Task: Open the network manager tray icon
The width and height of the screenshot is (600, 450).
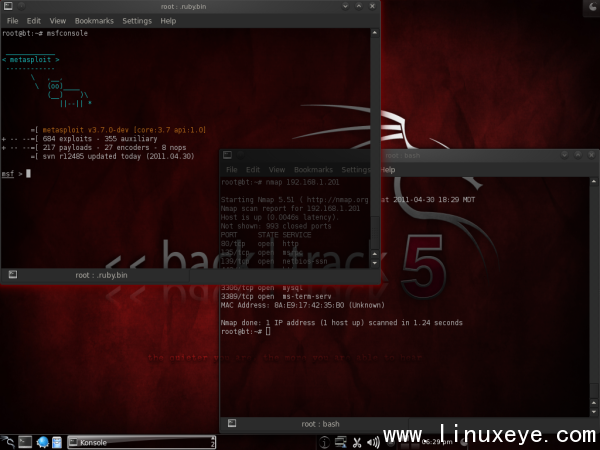Action: tap(340, 442)
